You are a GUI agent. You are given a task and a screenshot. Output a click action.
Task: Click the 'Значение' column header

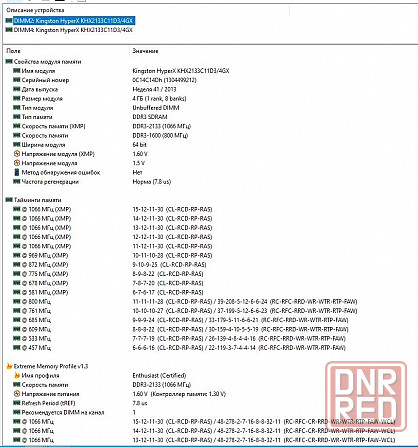[x=145, y=51]
